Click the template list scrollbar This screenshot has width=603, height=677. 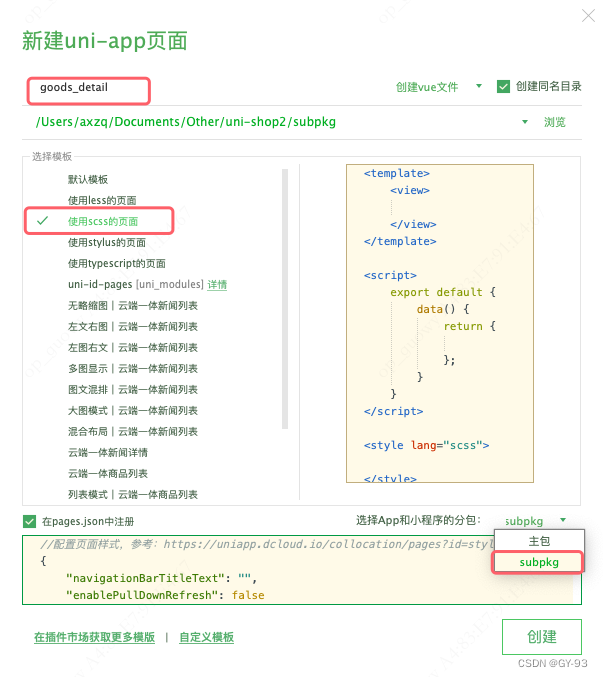[285, 299]
